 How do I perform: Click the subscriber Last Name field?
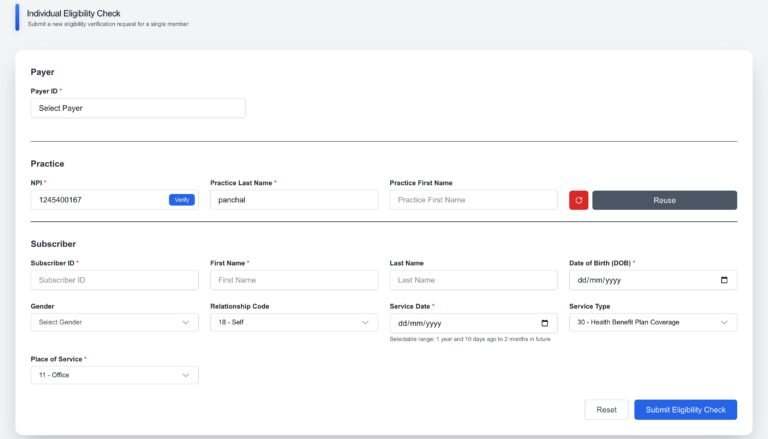(x=474, y=280)
